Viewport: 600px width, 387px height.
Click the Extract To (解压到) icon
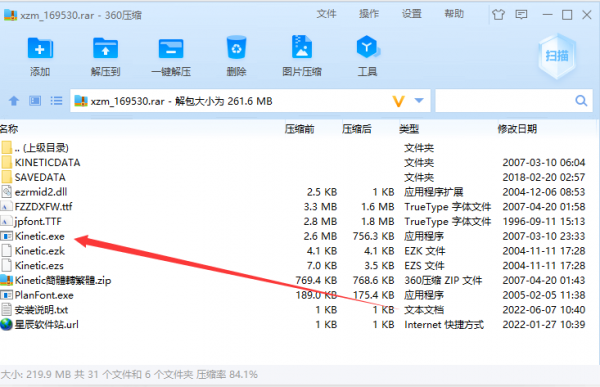[105, 49]
